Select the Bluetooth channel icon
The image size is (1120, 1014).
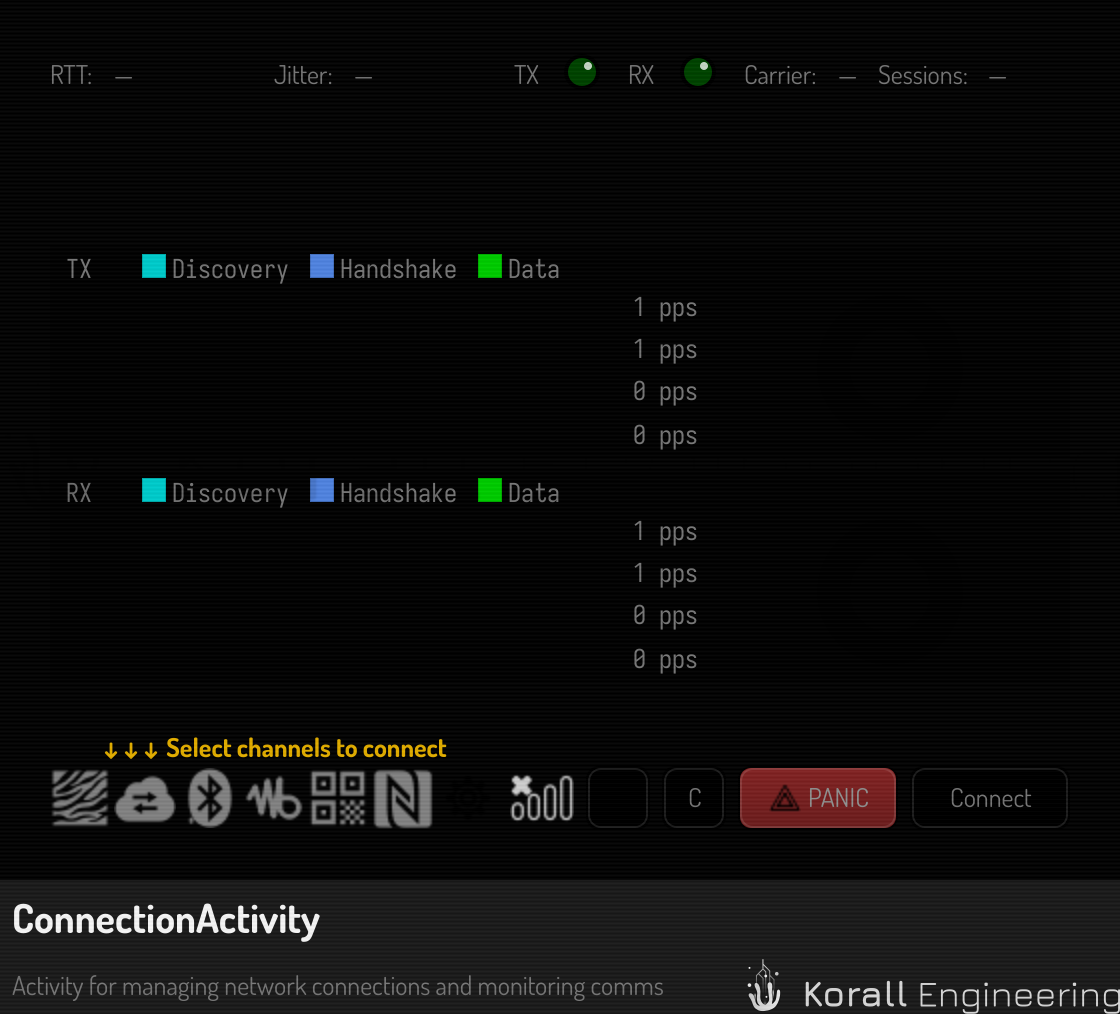209,798
